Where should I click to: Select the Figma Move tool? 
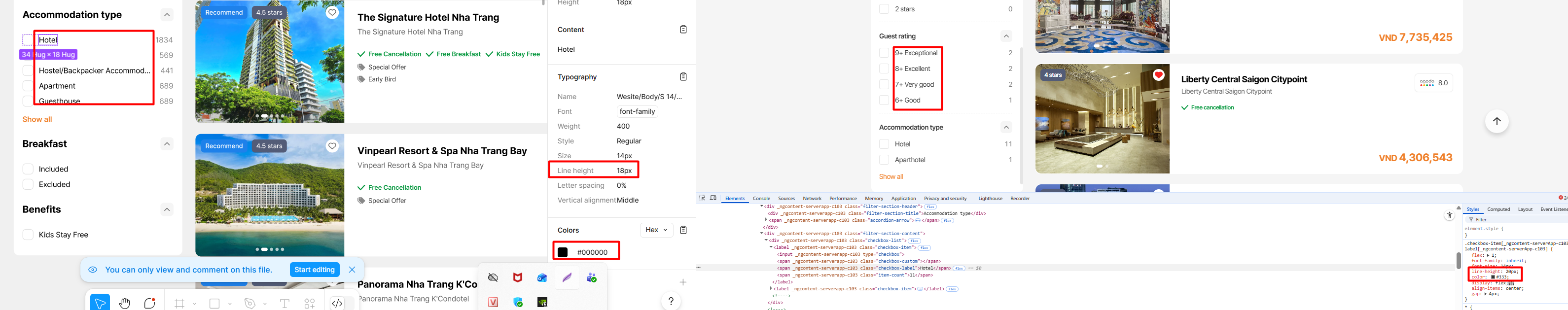[x=100, y=303]
